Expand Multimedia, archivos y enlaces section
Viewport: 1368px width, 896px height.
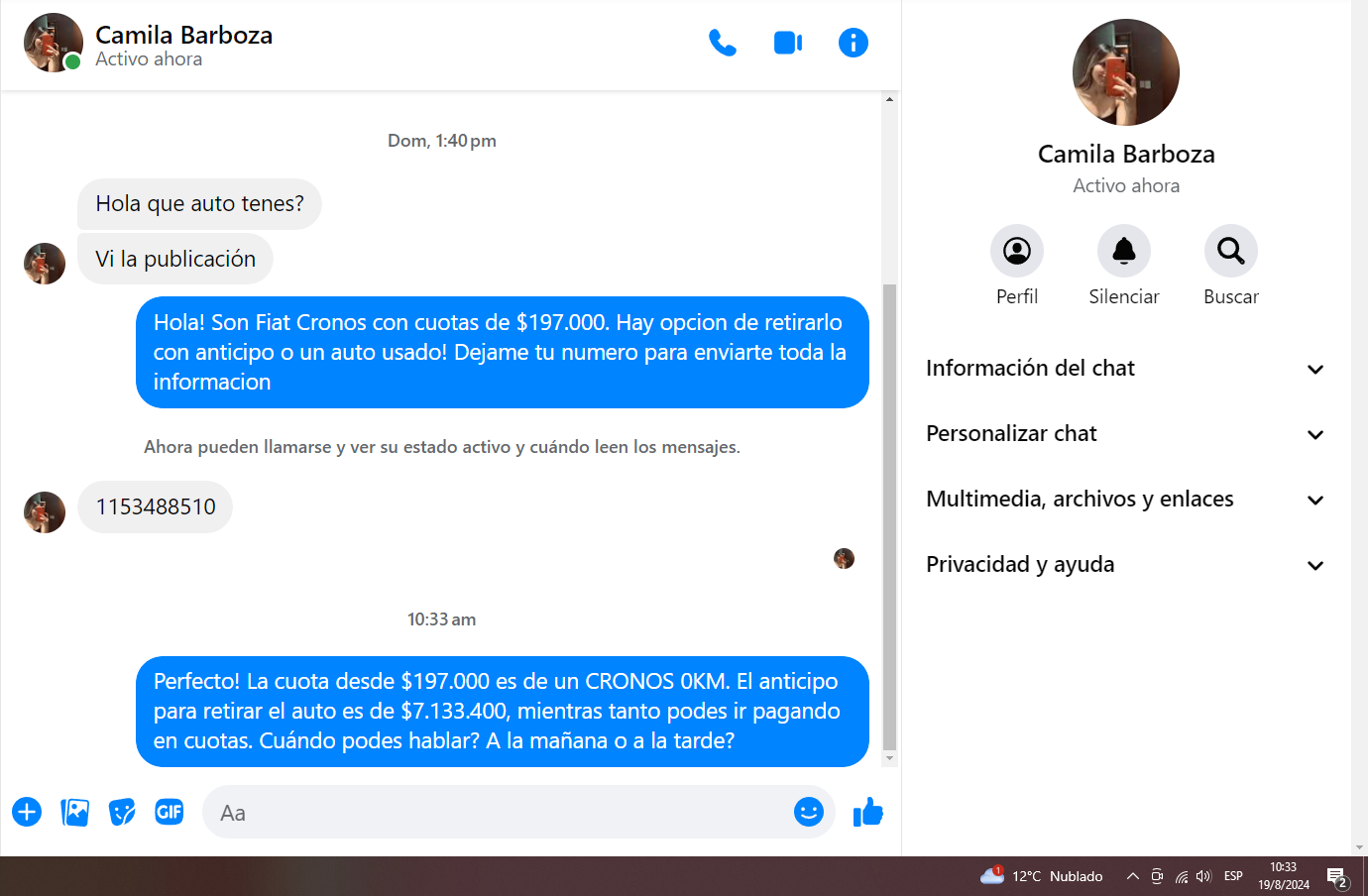click(x=1126, y=500)
